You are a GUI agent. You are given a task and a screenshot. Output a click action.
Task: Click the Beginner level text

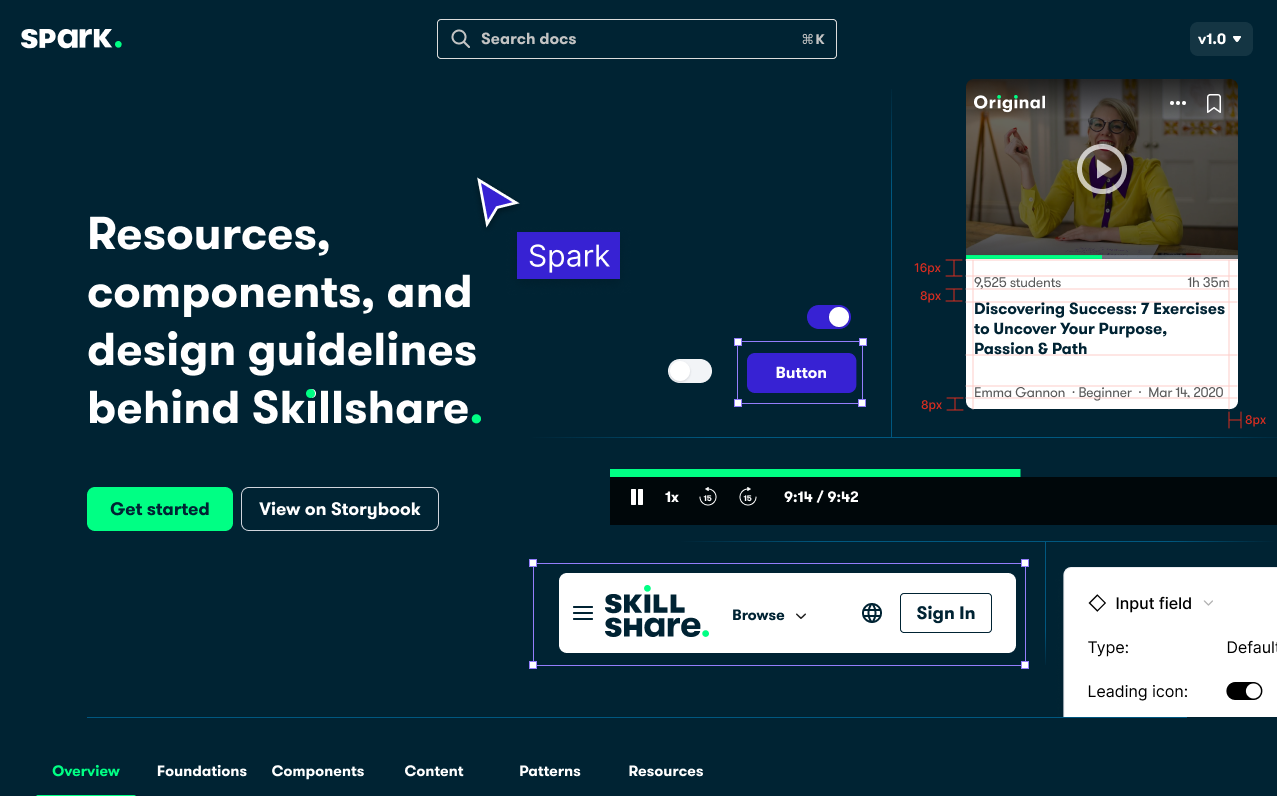[x=1105, y=393]
